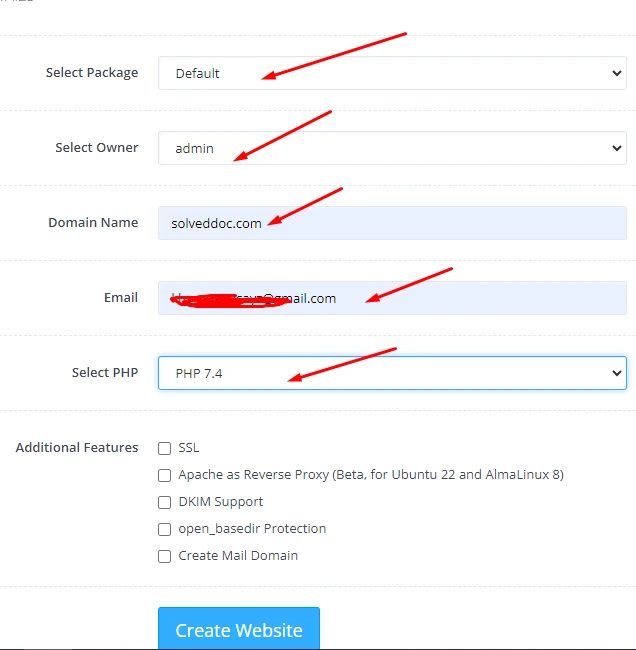Open the Select Package dropdown
Screen dimensions: 636x650
(x=392, y=73)
